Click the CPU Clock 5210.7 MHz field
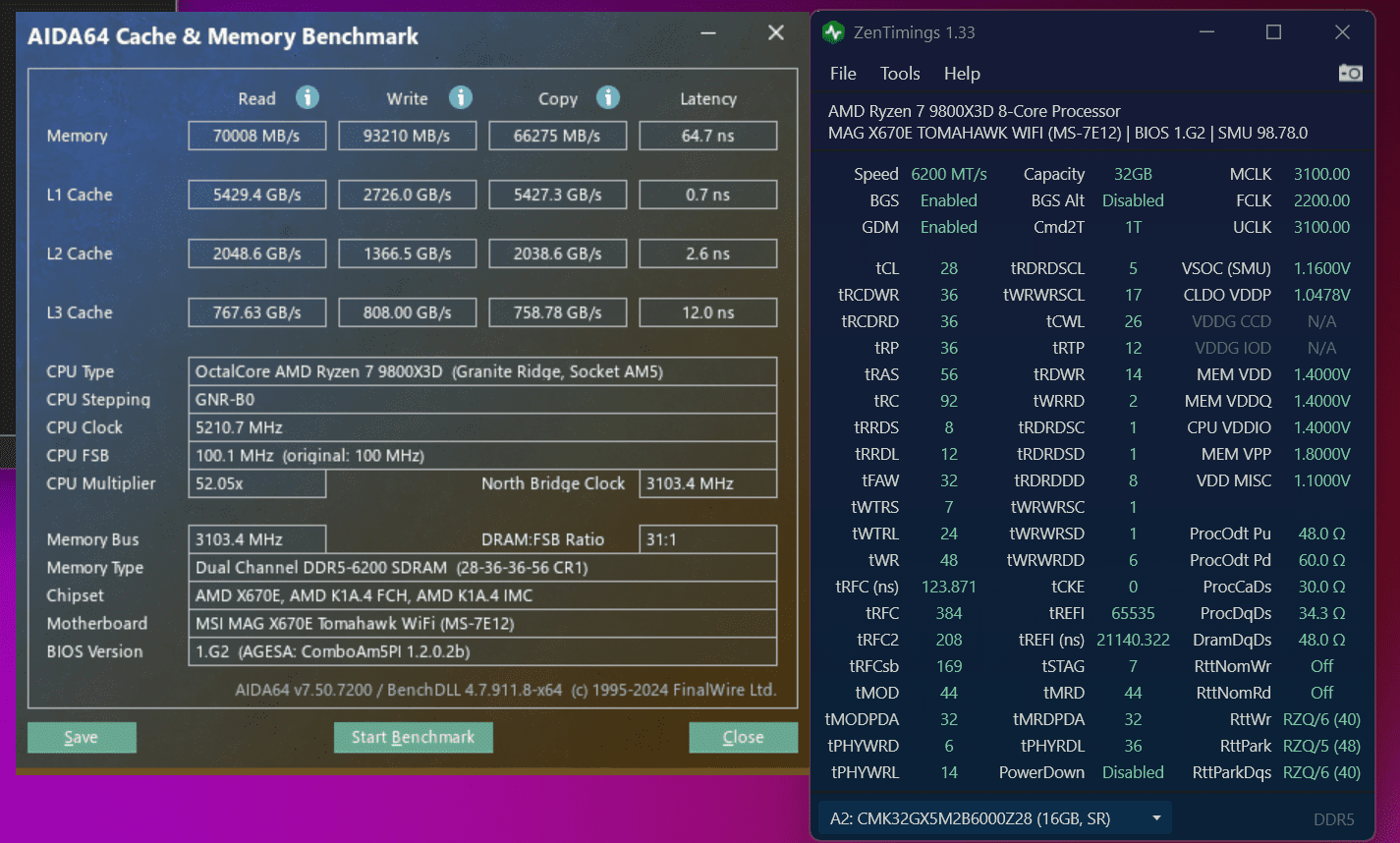The image size is (1400, 843). coord(482,427)
